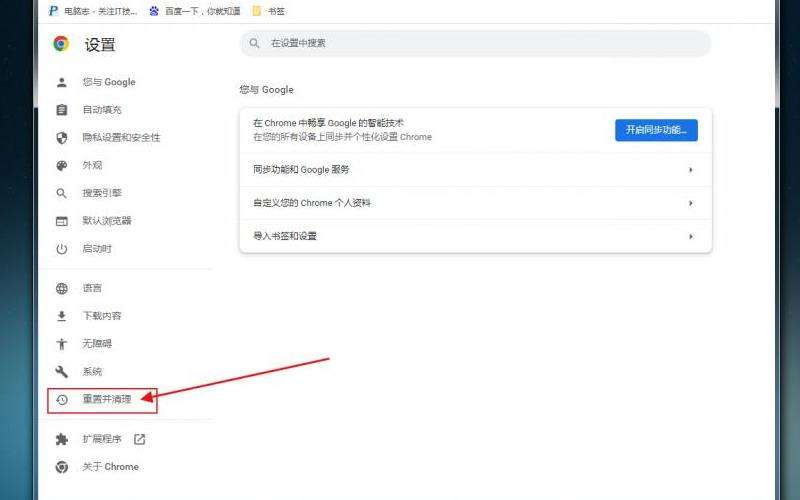Click the Chrome logo beside 设置
Viewport: 800px width, 500px height.
(x=61, y=44)
